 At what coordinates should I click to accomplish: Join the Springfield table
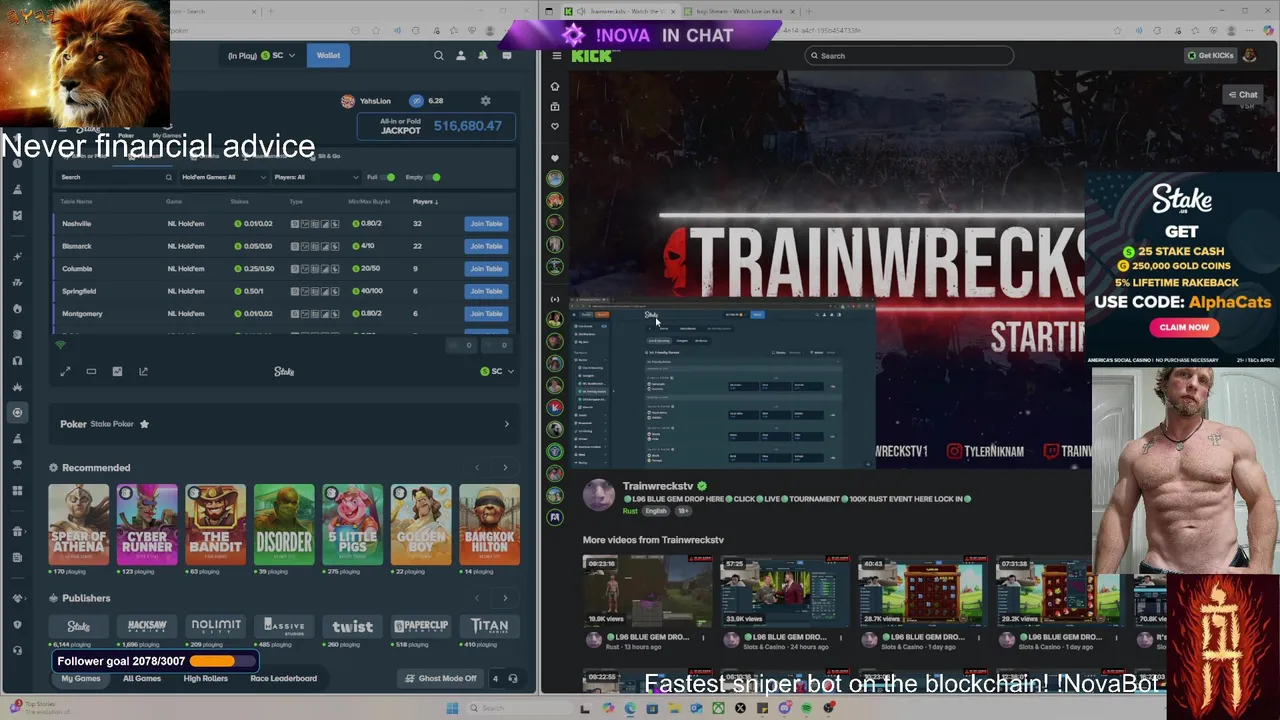coord(486,291)
